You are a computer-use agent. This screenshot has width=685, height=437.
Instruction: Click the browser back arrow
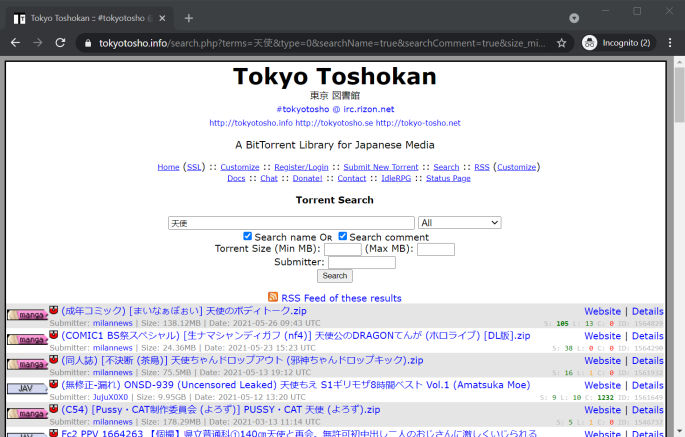pos(15,43)
